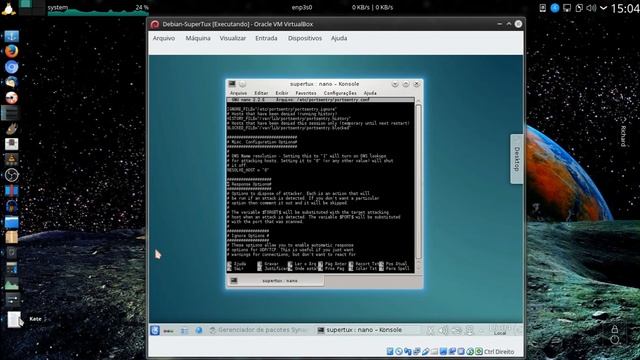Image resolution: width=640 pixels, height=360 pixels.
Task: Open the system monitor graph dock icon
Action: click(x=11, y=284)
